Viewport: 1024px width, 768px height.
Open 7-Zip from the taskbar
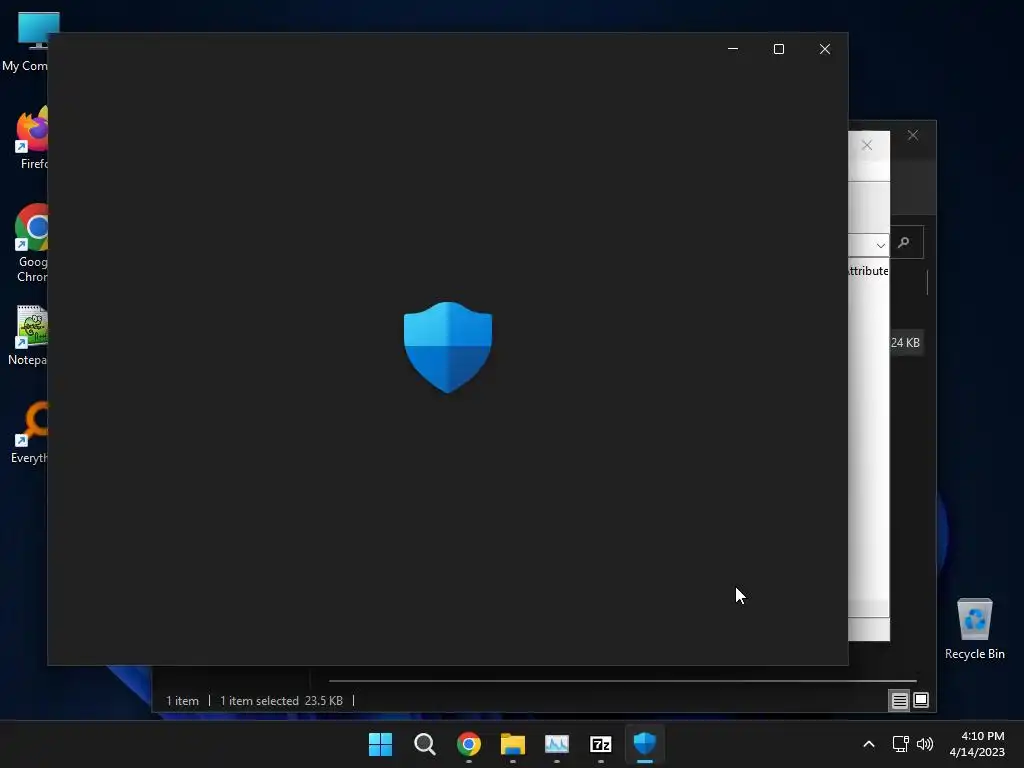[x=600, y=744]
